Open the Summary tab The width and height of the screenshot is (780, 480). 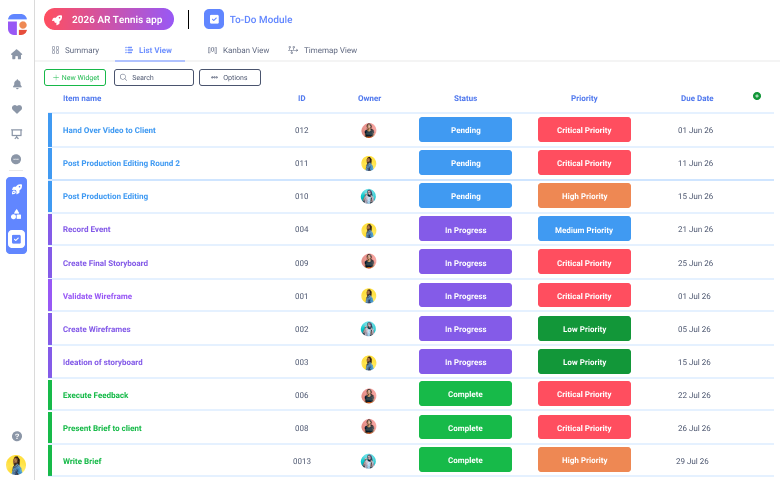point(75,50)
